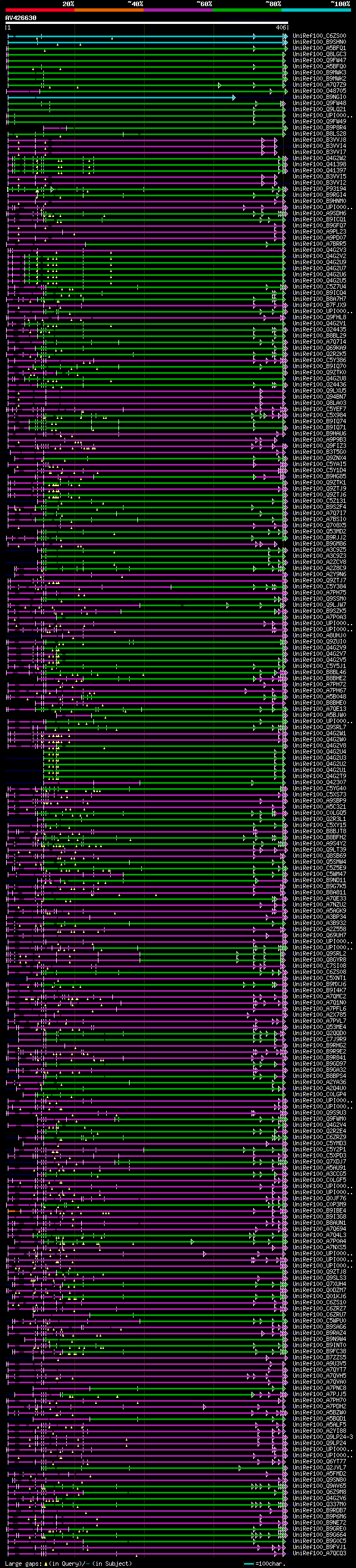Click the purple ~60% legend color bar
The height and width of the screenshot is (1568, 356).
pyautogui.click(x=179, y=10)
